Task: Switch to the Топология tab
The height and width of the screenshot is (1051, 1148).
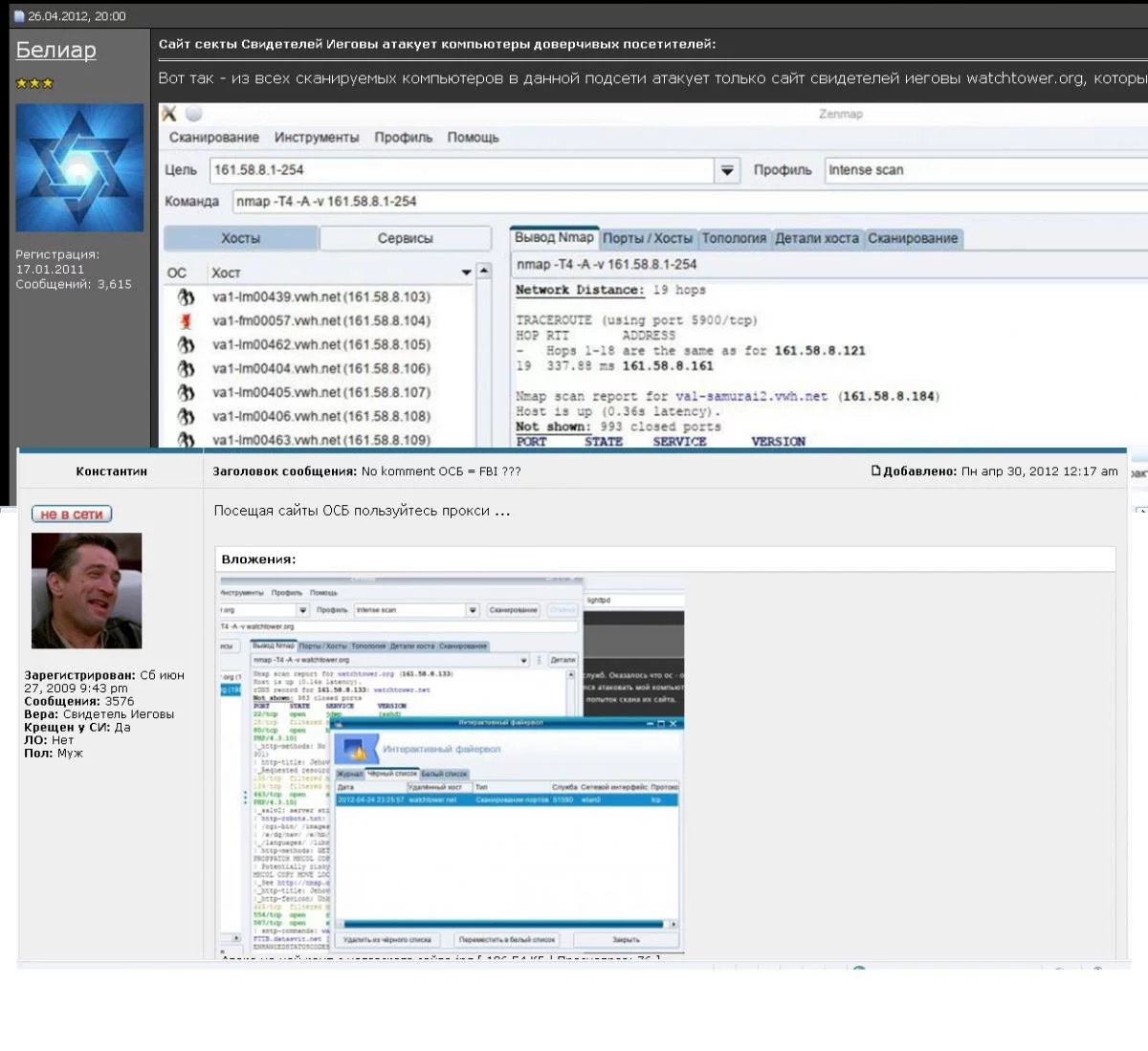Action: (x=734, y=238)
